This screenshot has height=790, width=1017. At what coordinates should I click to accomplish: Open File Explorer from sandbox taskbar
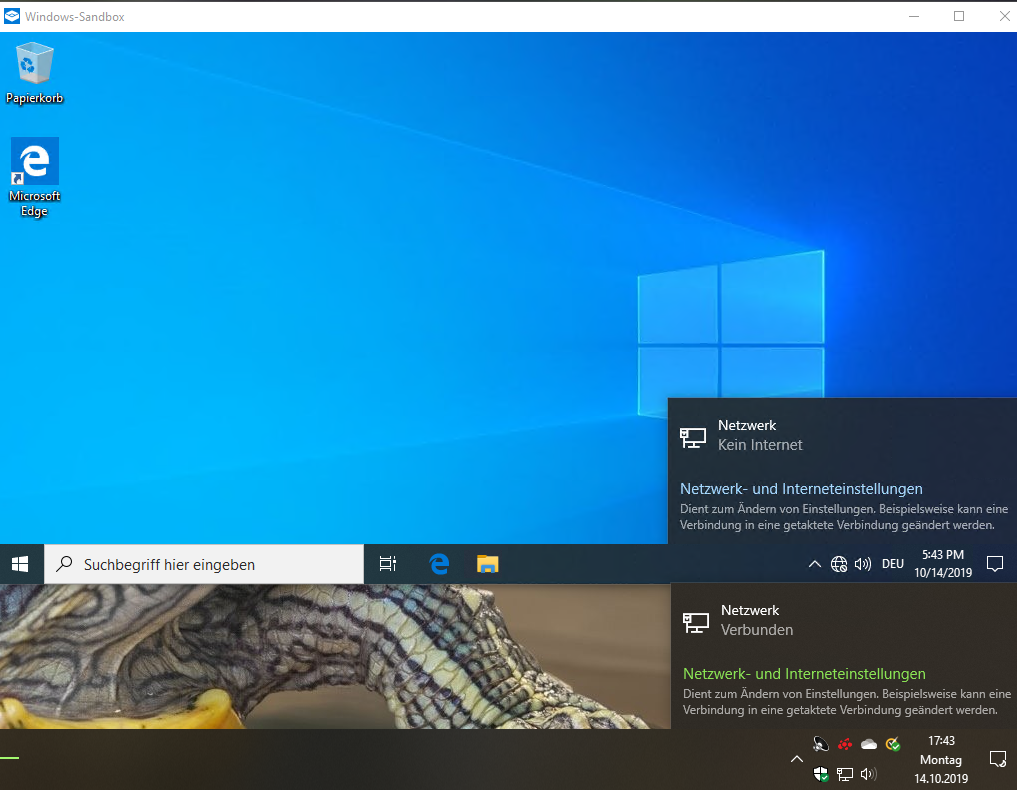pos(488,564)
